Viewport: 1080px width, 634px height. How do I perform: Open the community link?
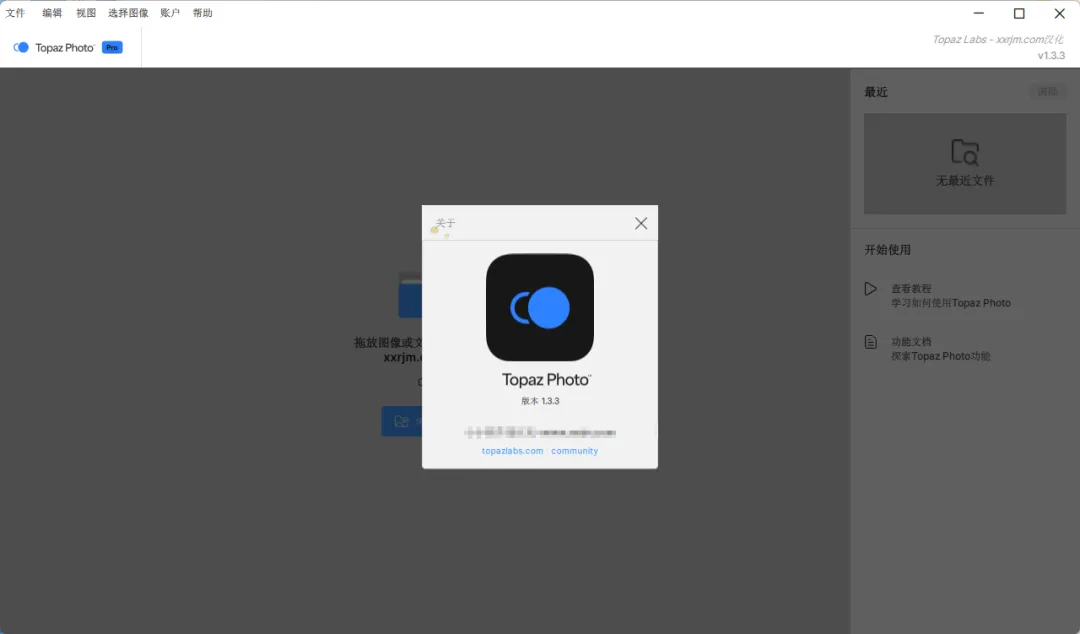click(x=574, y=451)
